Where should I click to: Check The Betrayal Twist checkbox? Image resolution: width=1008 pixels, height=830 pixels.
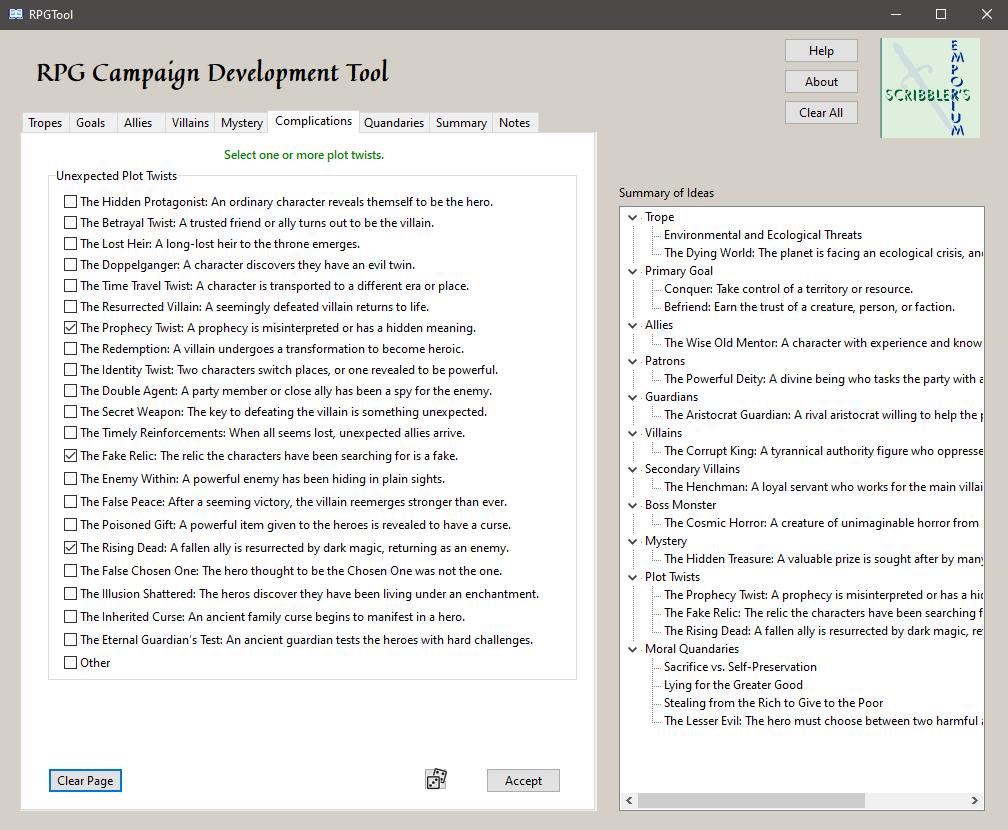click(70, 223)
